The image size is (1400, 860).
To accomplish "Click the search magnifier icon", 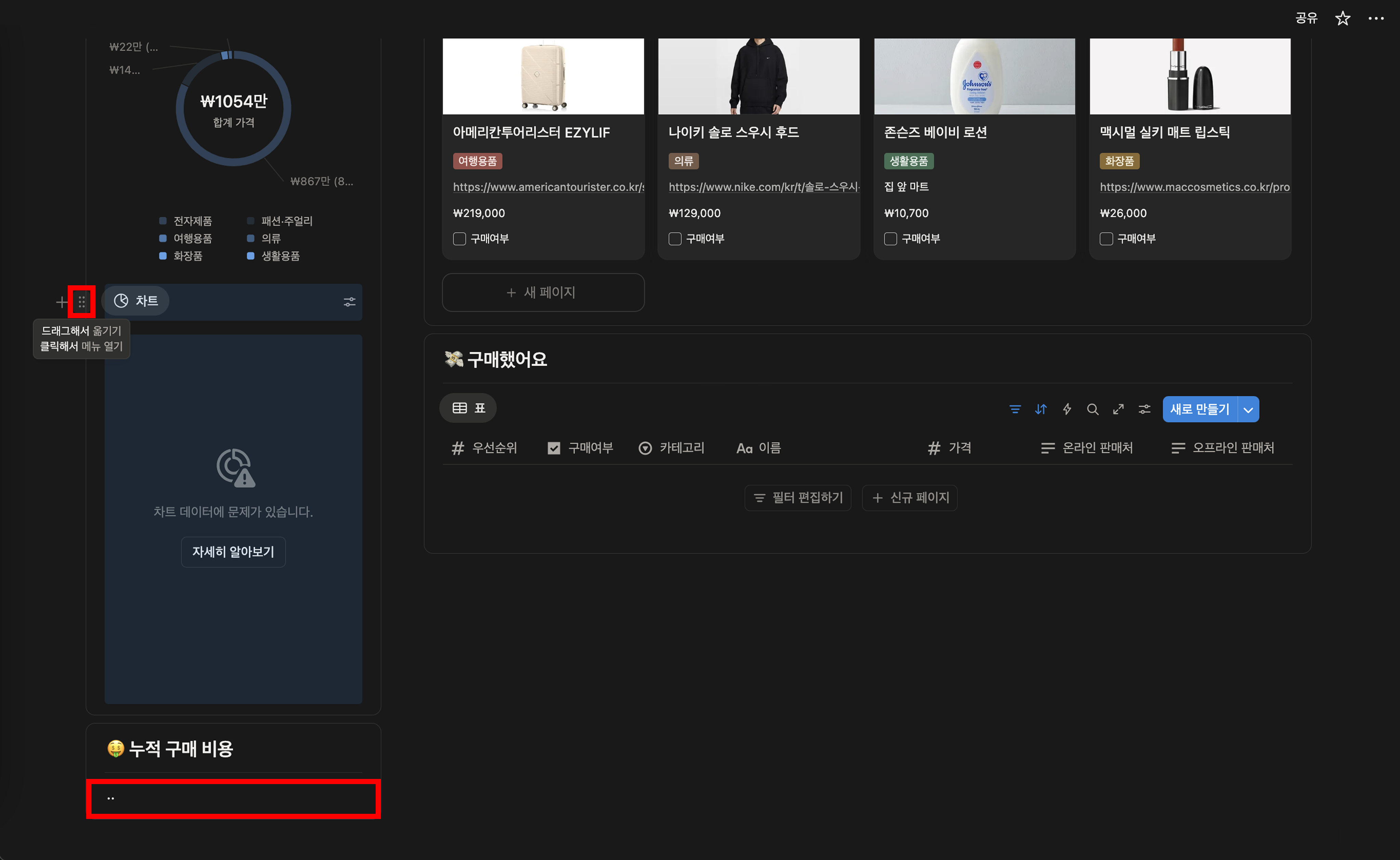I will coord(1092,409).
